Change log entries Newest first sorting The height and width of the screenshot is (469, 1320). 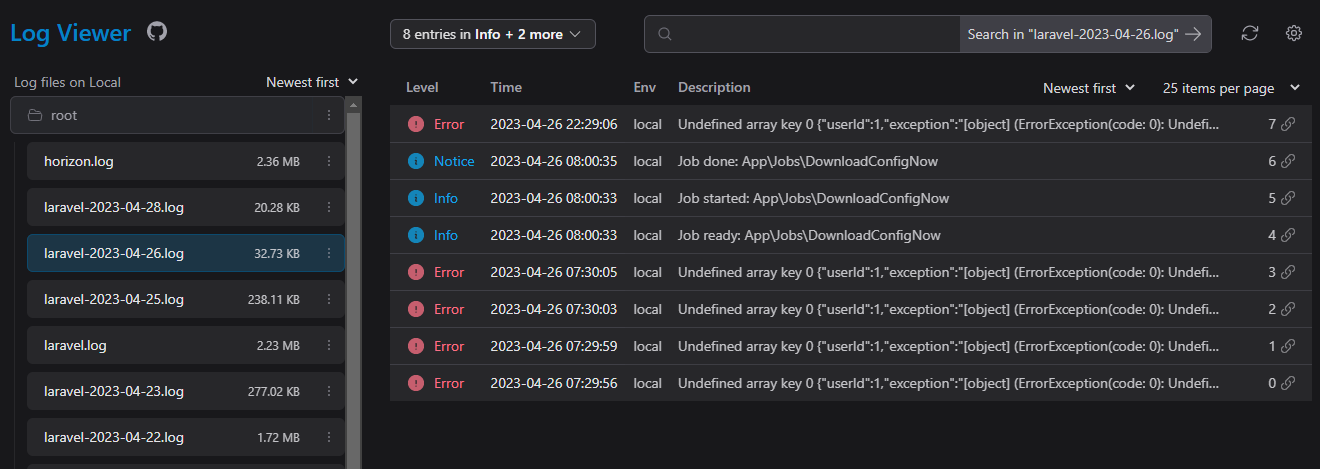(1089, 88)
